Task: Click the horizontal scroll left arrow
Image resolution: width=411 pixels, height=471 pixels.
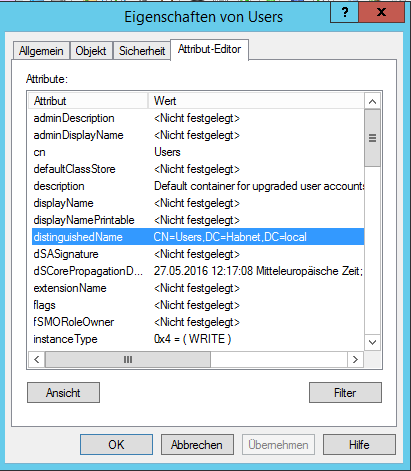Action: [37, 359]
